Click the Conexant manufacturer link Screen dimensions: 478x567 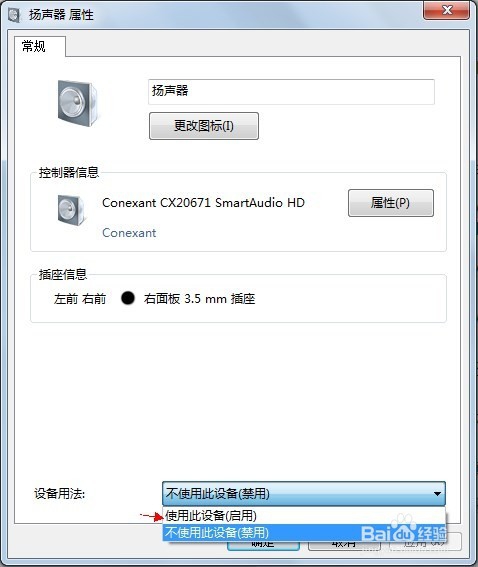coord(129,233)
